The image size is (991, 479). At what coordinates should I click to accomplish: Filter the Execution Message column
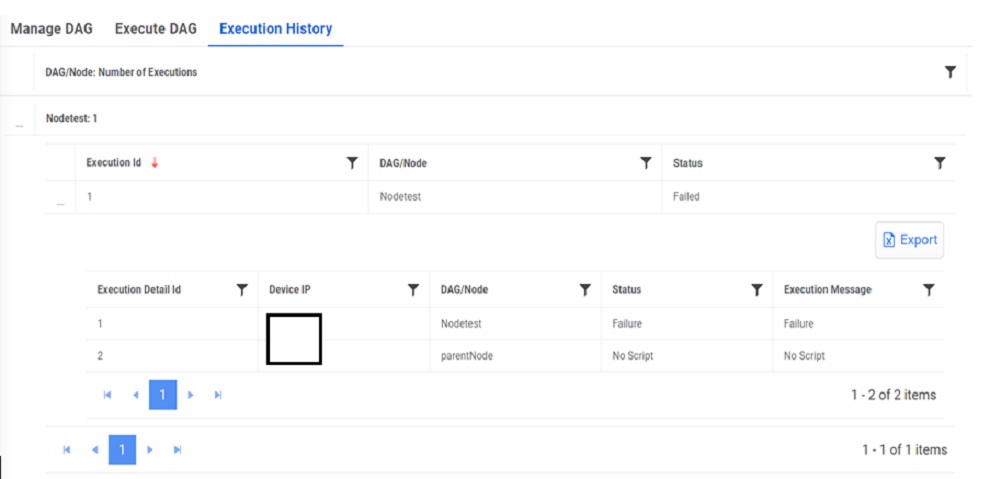pyautogui.click(x=929, y=289)
